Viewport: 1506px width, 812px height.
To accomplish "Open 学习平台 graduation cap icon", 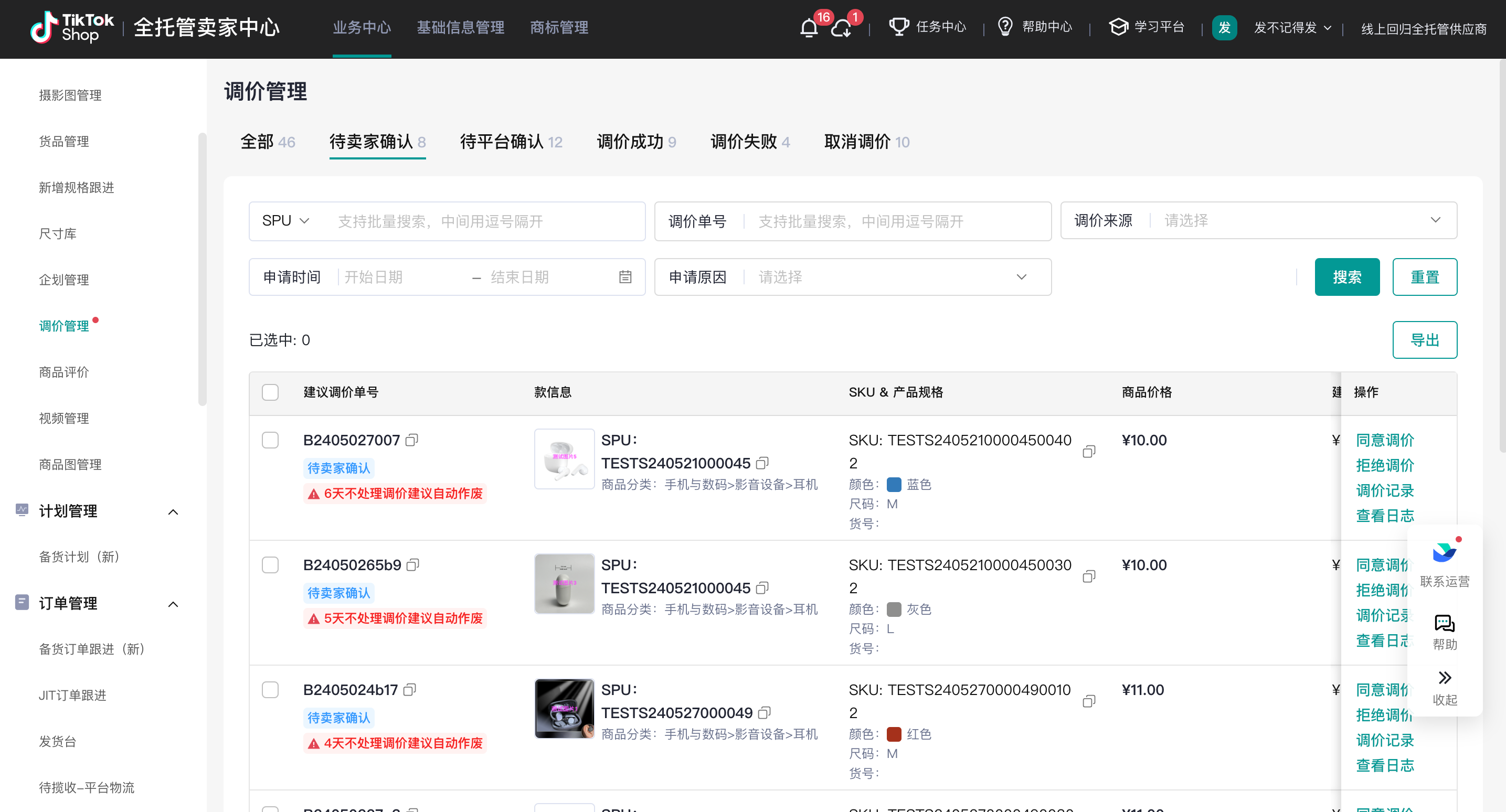I will point(1118,27).
